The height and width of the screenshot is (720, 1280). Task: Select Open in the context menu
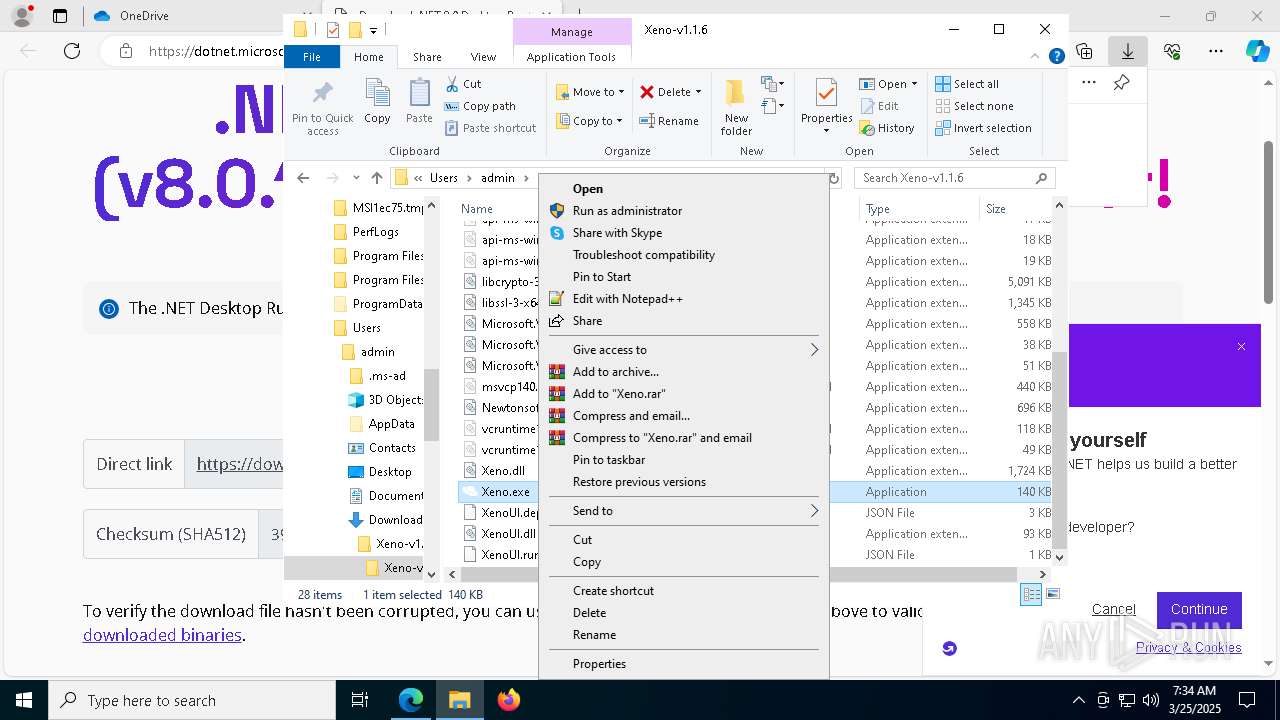683,189
